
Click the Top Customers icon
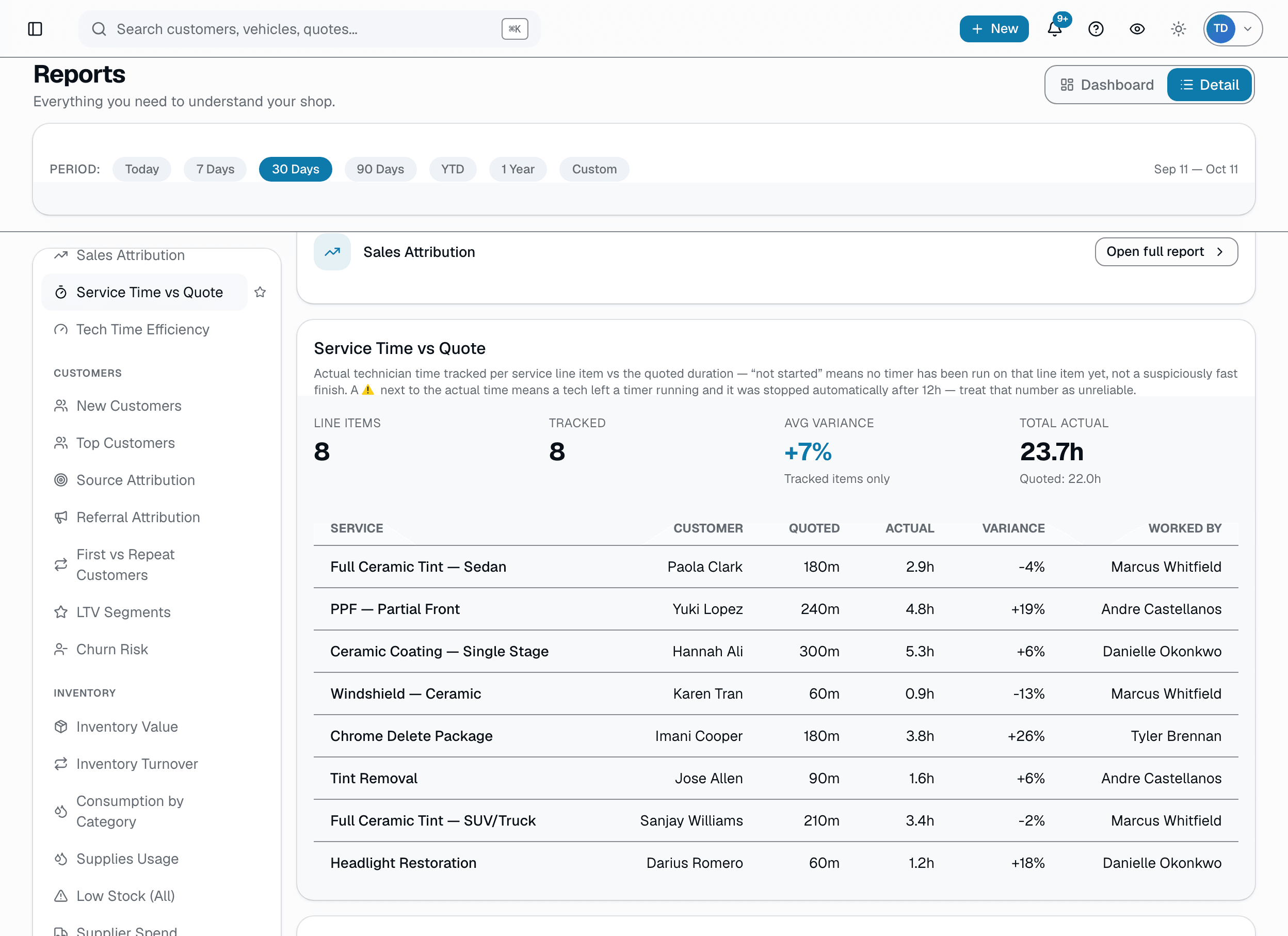click(61, 443)
